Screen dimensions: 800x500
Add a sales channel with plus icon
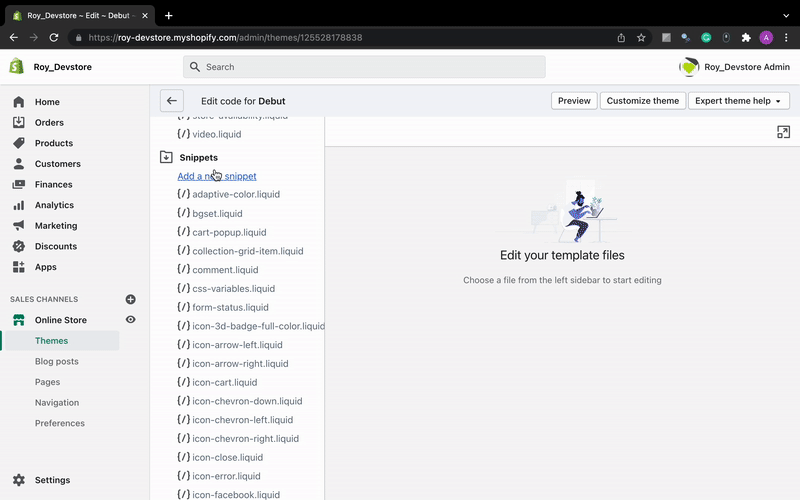pos(131,299)
